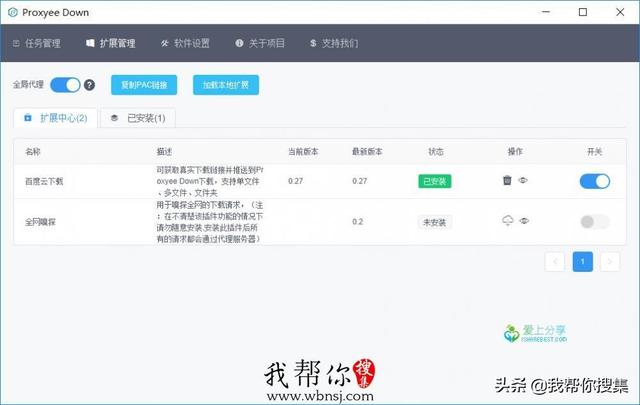Maximize the Proxyee Down window
The width and height of the screenshot is (640, 405).
click(x=583, y=12)
